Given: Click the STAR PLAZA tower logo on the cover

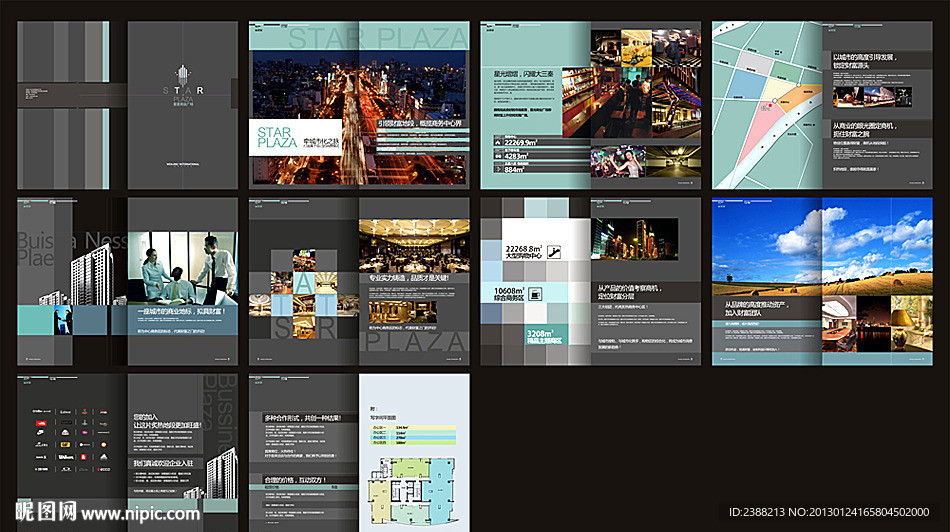Looking at the screenshot, I should click(x=183, y=85).
